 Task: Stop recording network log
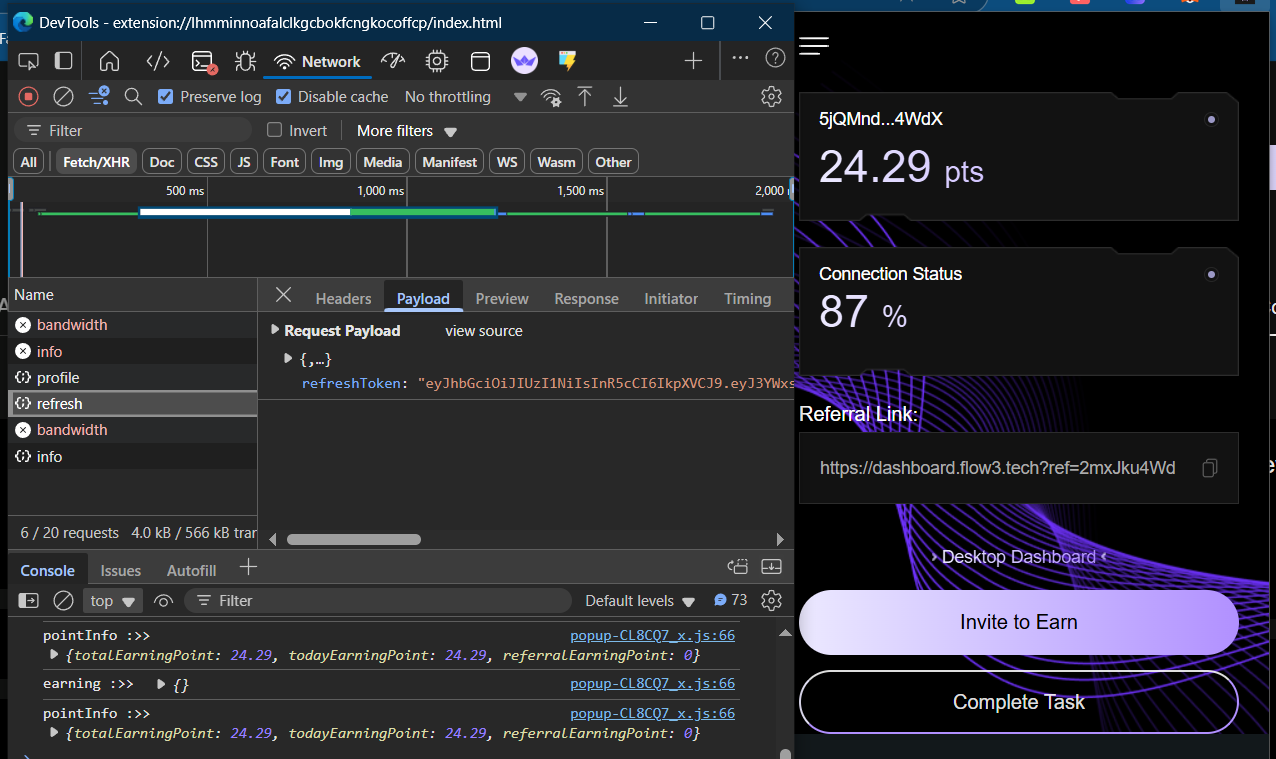pos(29,97)
